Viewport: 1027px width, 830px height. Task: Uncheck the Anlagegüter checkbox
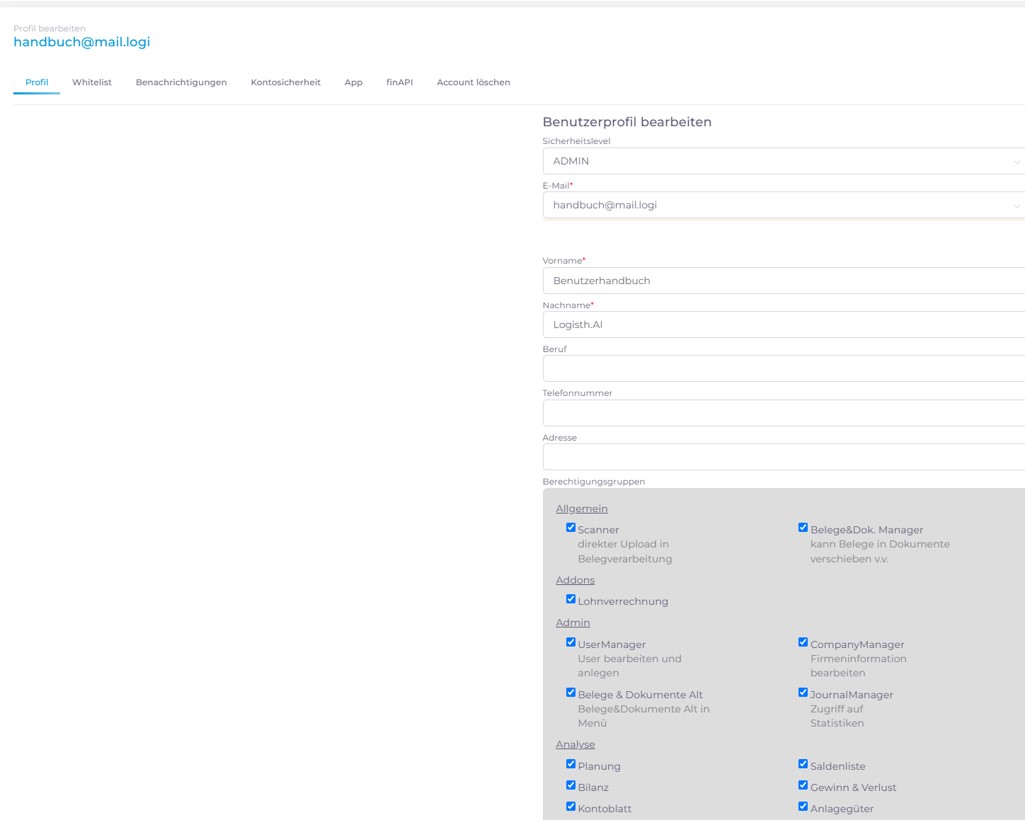point(803,806)
